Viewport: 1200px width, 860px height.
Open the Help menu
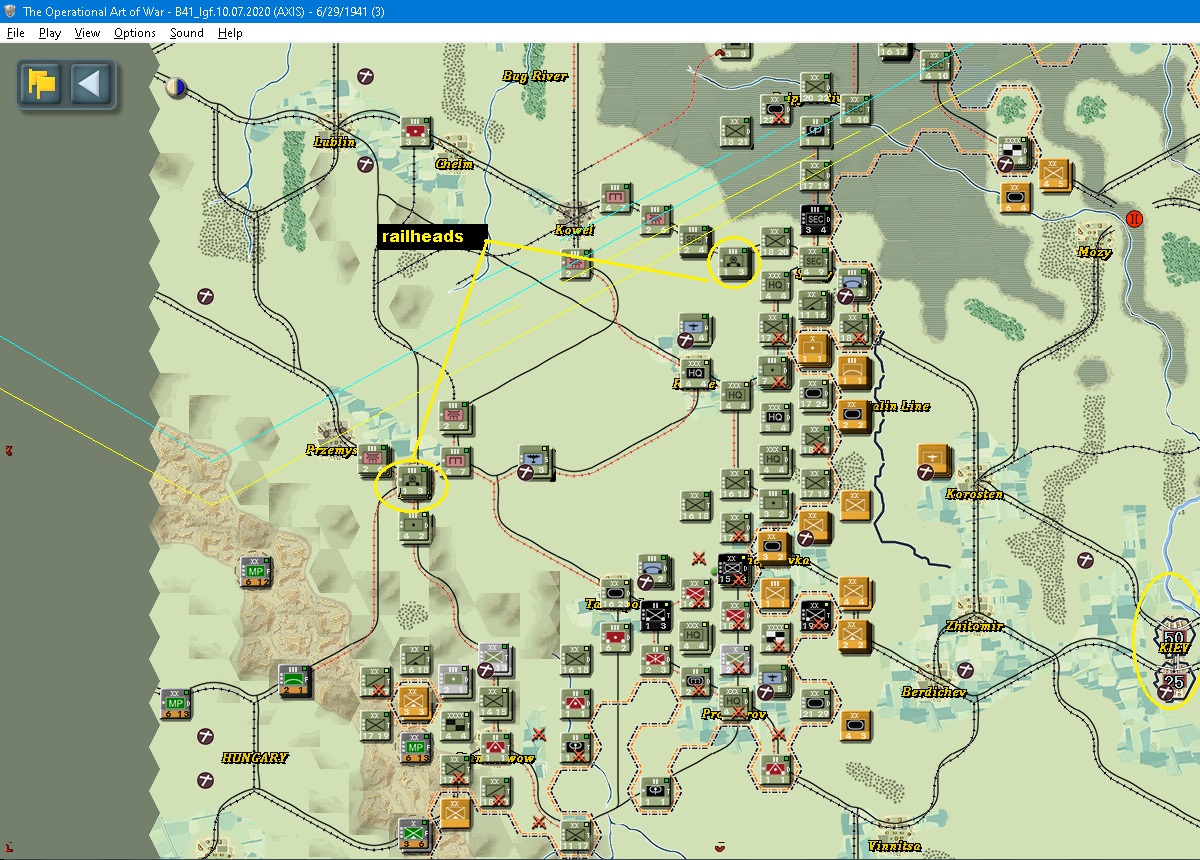click(x=230, y=33)
